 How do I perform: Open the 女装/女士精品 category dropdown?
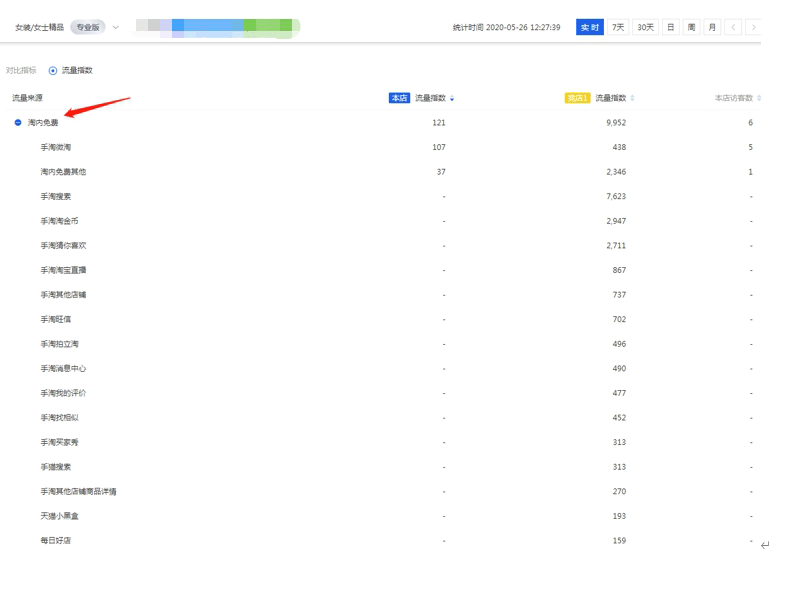click(115, 27)
